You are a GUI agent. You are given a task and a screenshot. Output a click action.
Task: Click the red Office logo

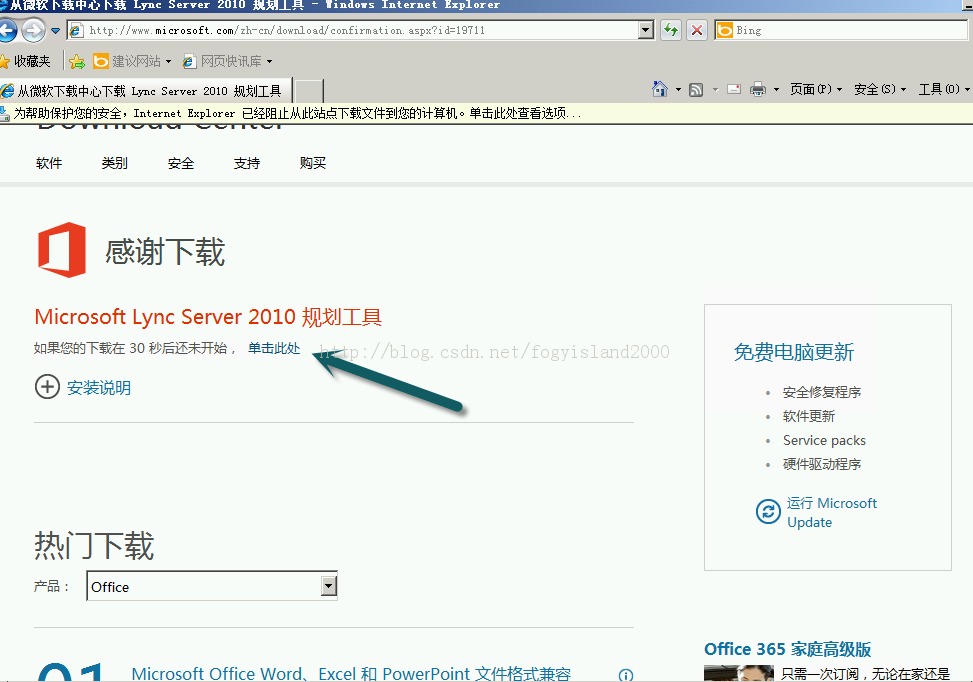point(61,250)
